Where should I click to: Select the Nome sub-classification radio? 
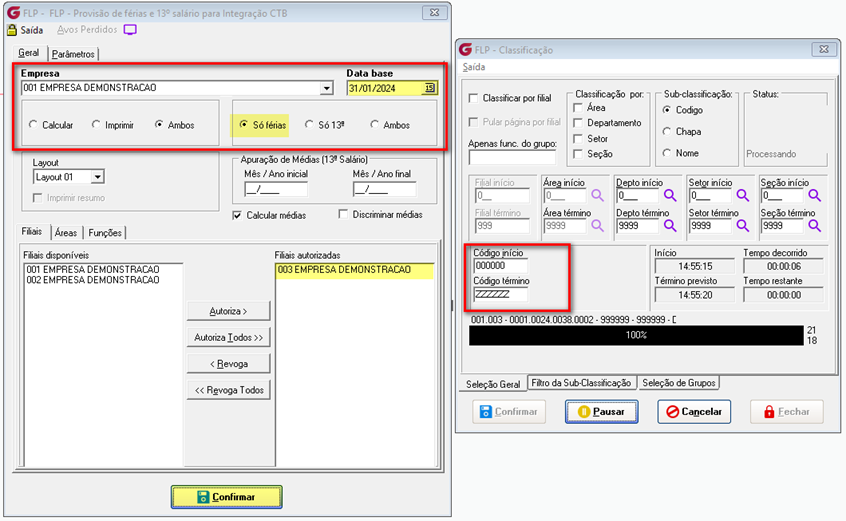point(667,153)
